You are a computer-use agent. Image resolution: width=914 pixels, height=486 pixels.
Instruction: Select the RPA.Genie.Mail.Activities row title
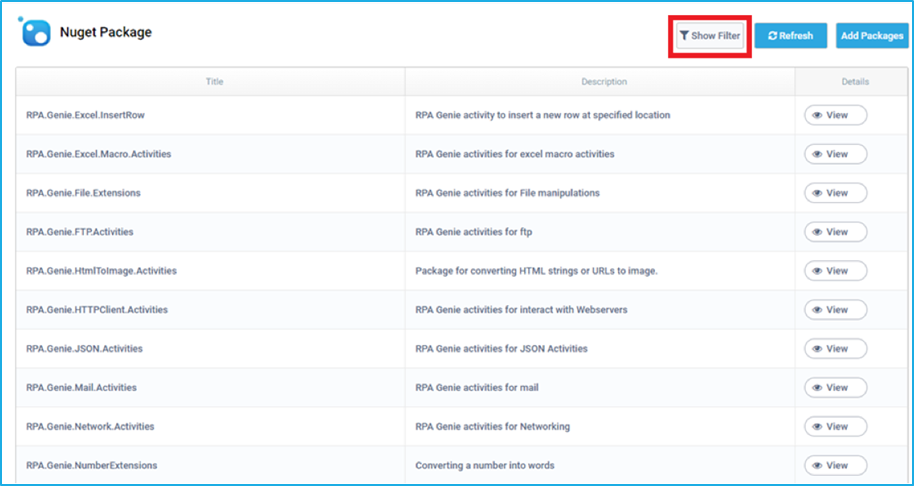81,387
